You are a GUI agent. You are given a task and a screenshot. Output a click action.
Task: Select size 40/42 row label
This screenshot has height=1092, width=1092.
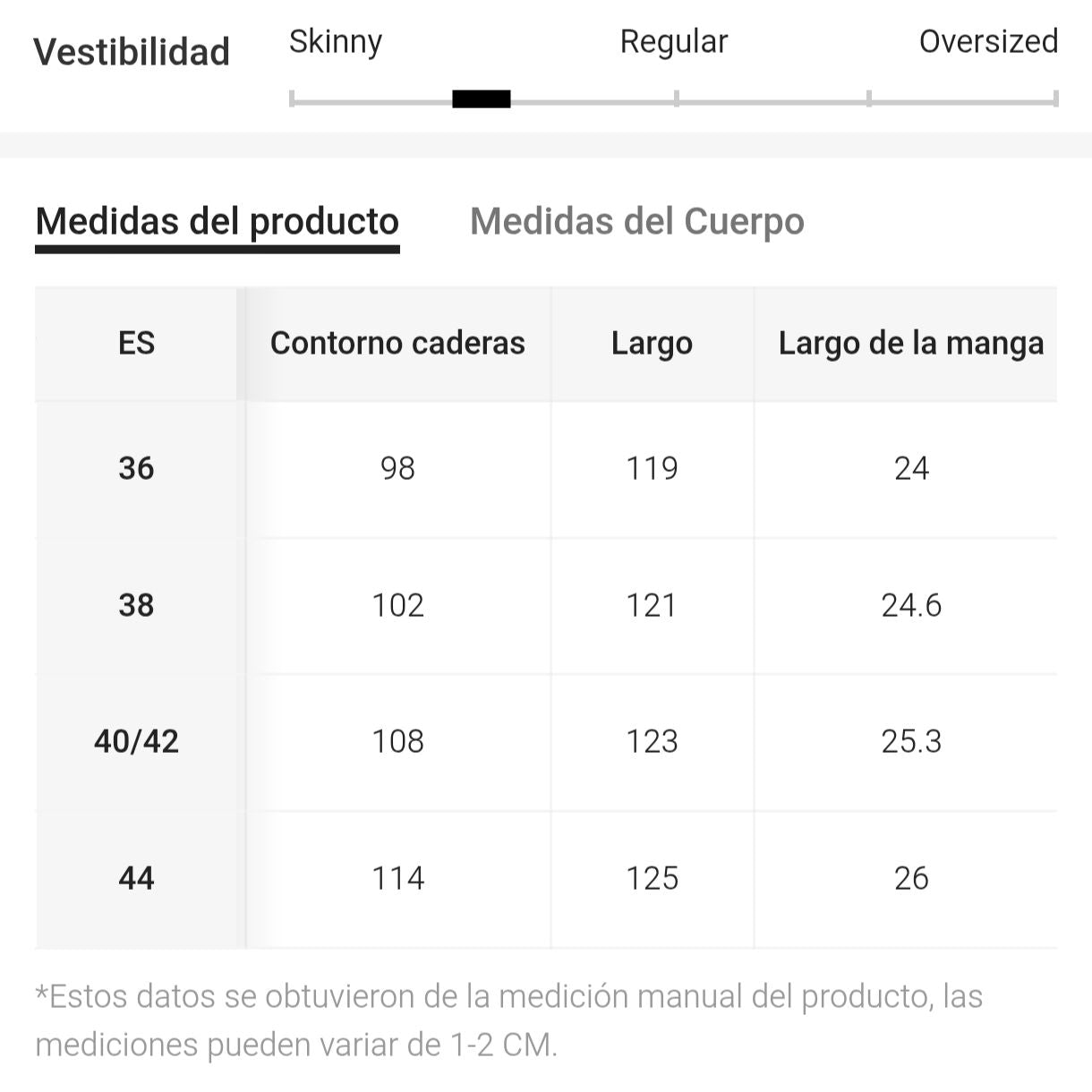(x=136, y=741)
